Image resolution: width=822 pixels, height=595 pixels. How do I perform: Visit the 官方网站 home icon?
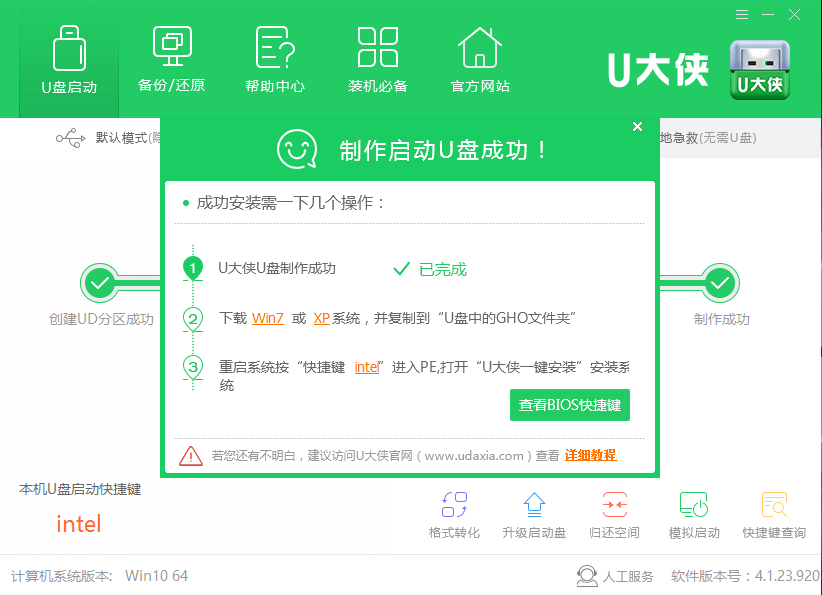[480, 60]
